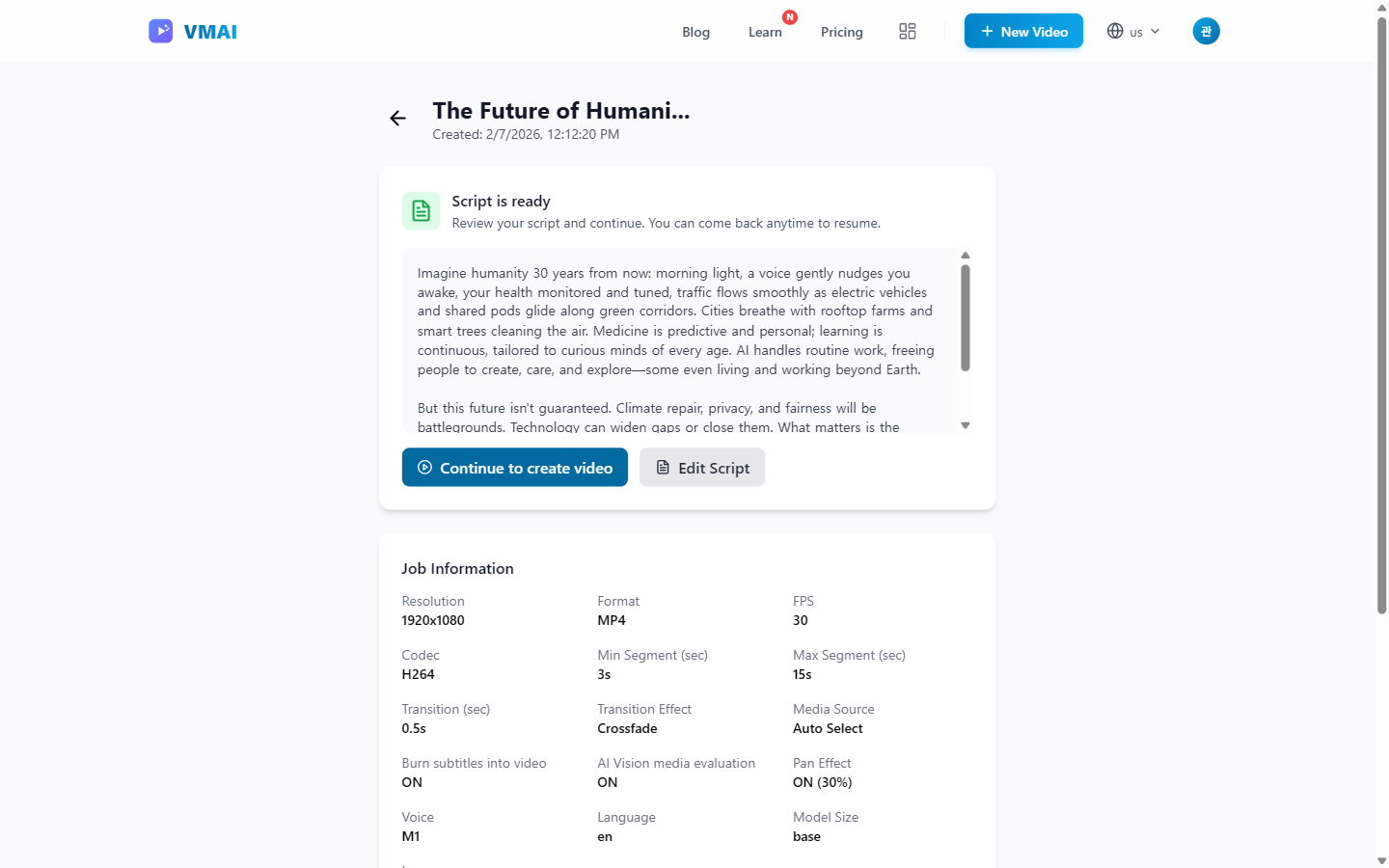The height and width of the screenshot is (868, 1389).
Task: Click the play icon inside Continue button
Action: 424,467
